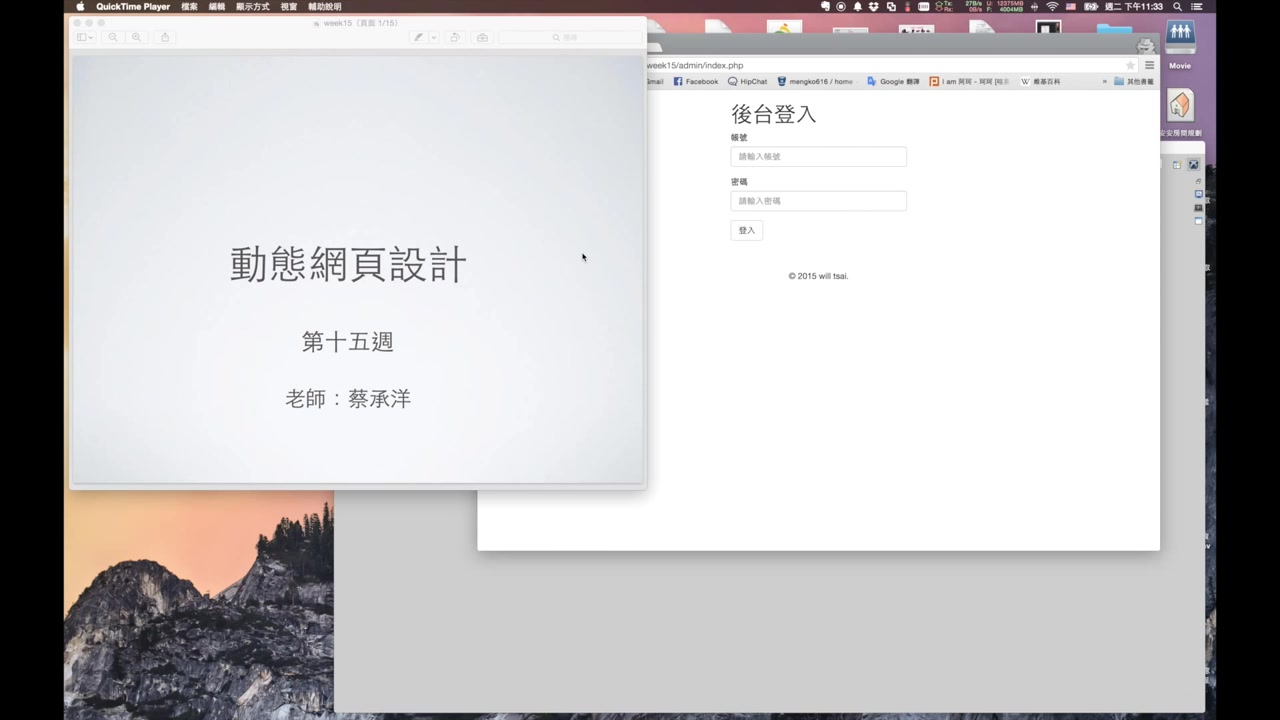
Task: Open the notification bell menu bar icon
Action: click(857, 6)
